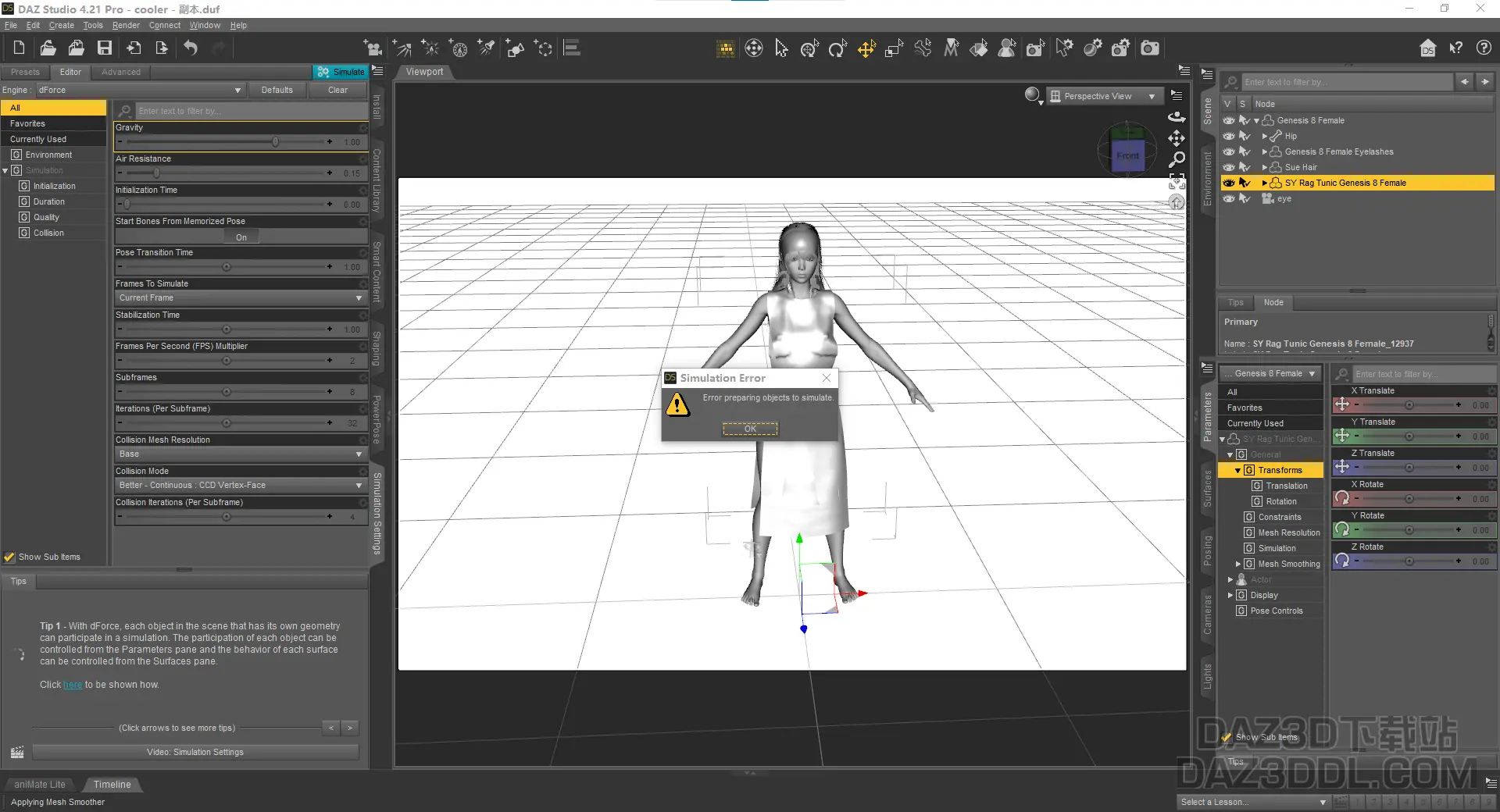Open the File menu
Screen dimensions: 1500x812
pyautogui.click(x=11, y=25)
